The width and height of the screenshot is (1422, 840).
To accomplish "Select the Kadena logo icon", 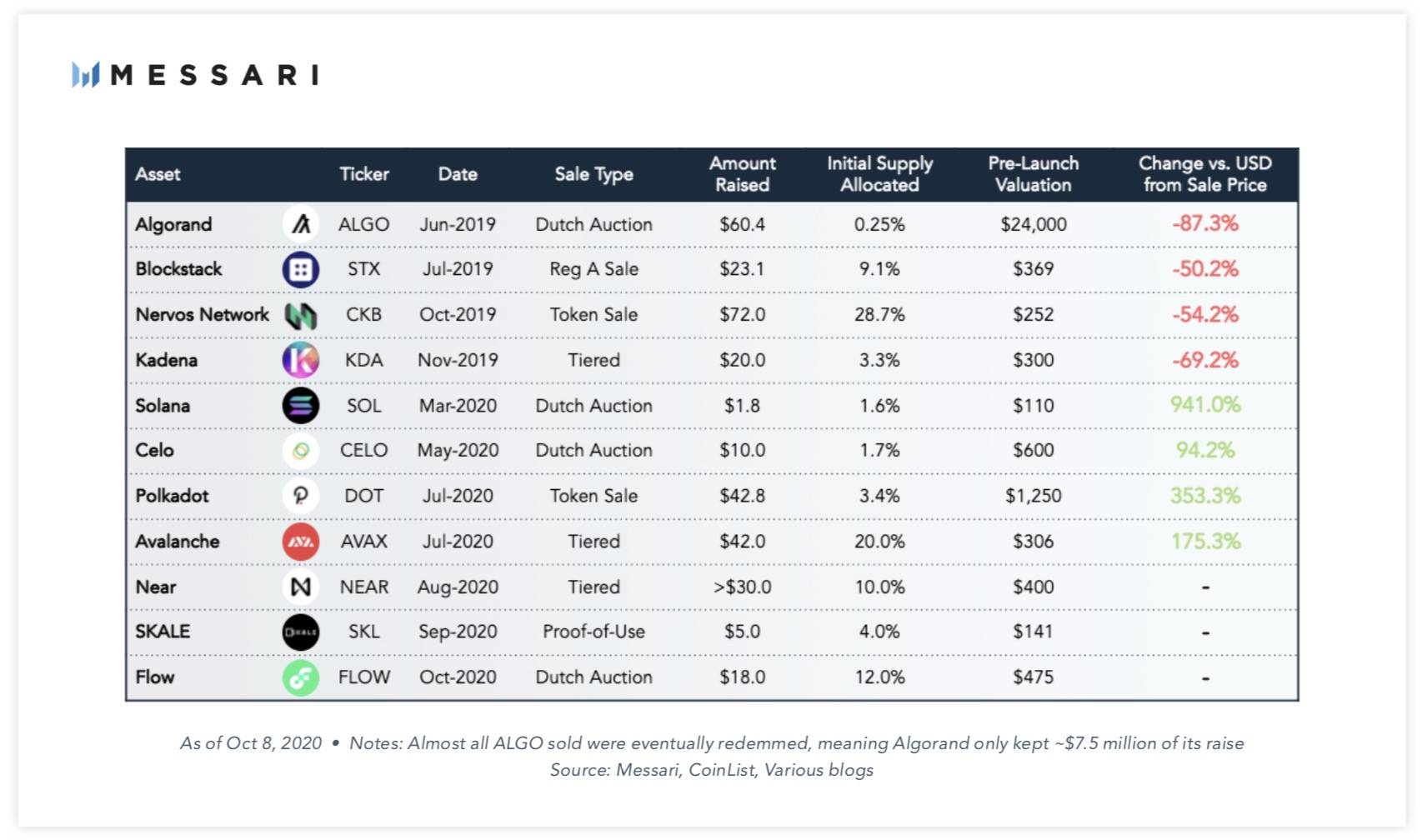I will click(300, 360).
